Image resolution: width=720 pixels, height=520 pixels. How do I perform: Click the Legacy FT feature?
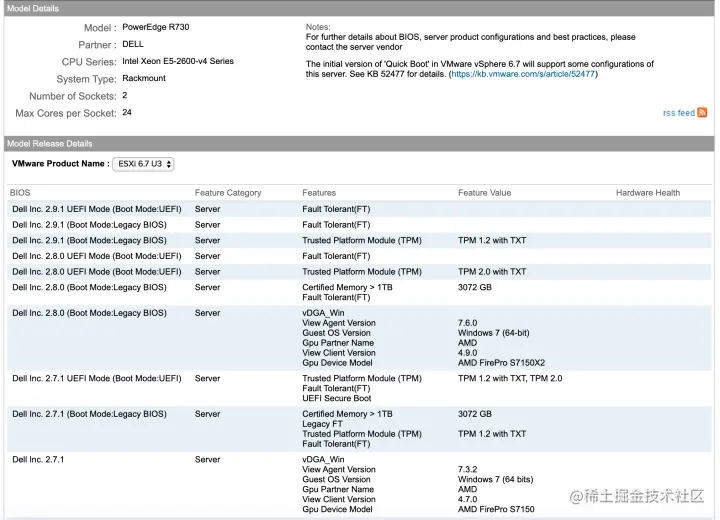click(322, 424)
